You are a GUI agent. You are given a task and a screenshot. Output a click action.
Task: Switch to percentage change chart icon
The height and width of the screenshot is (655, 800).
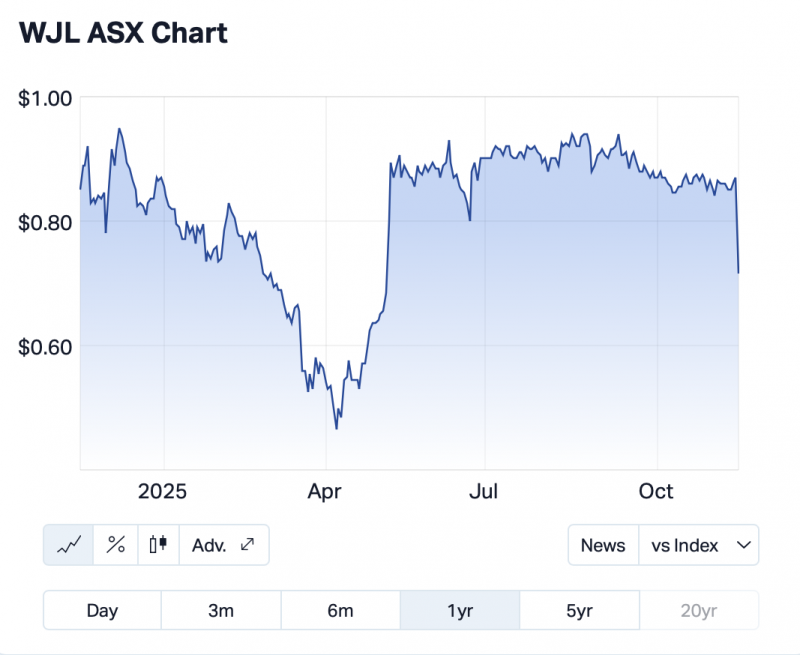point(116,545)
